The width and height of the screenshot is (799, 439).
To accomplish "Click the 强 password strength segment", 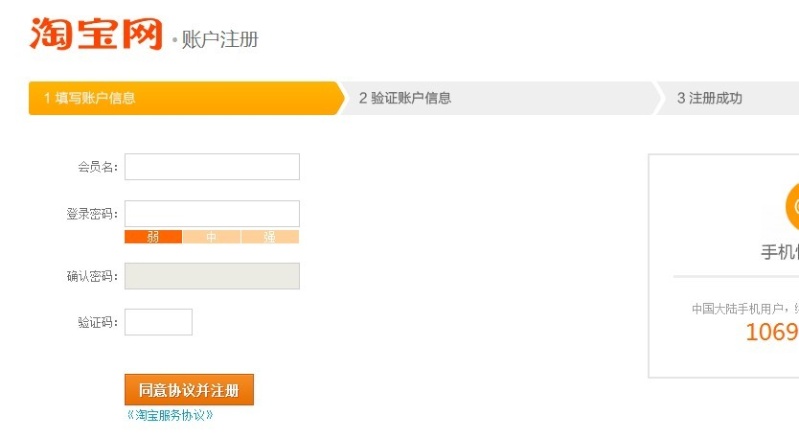I will point(270,237).
